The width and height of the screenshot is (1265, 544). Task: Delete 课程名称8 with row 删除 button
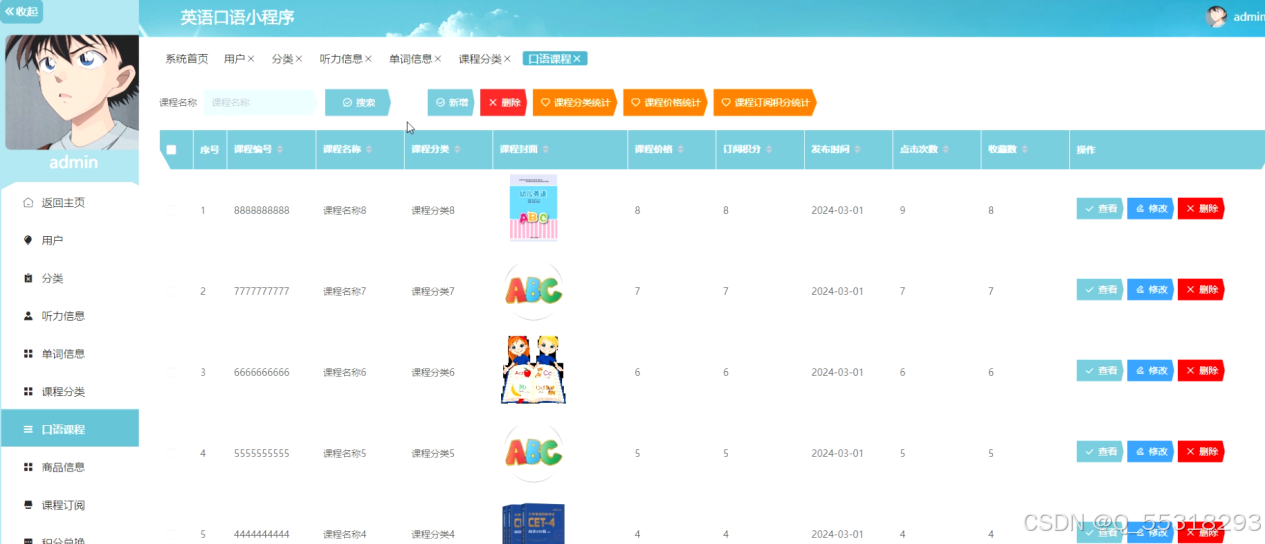1201,208
